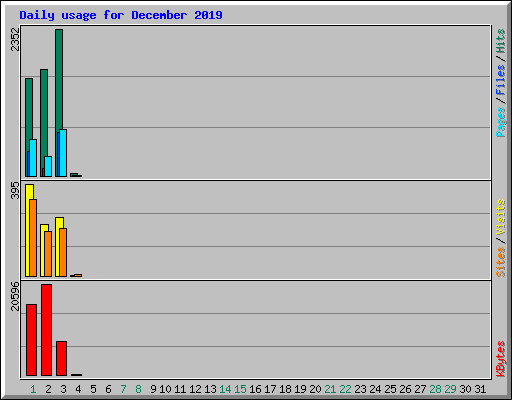Click day '31' on the x-axis

click(x=480, y=389)
